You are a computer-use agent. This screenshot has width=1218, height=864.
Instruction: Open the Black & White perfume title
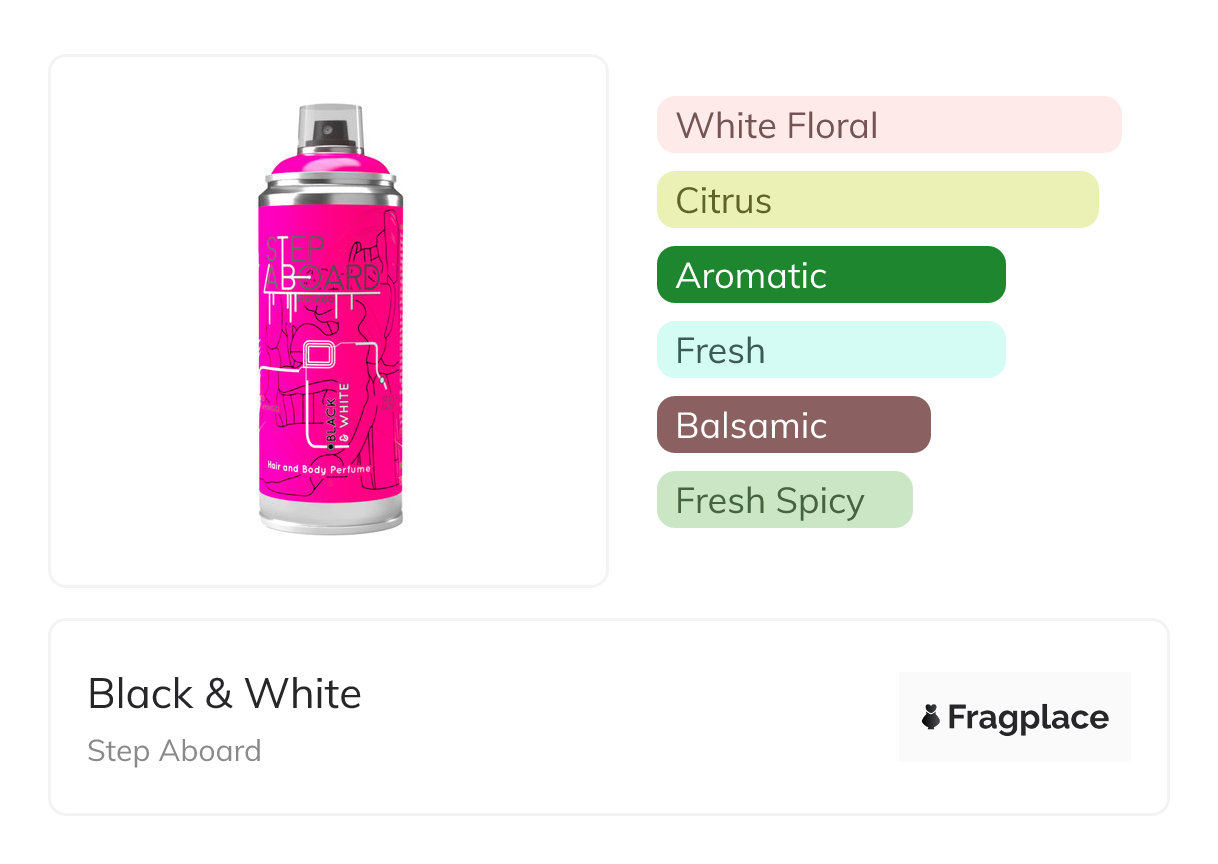(225, 693)
